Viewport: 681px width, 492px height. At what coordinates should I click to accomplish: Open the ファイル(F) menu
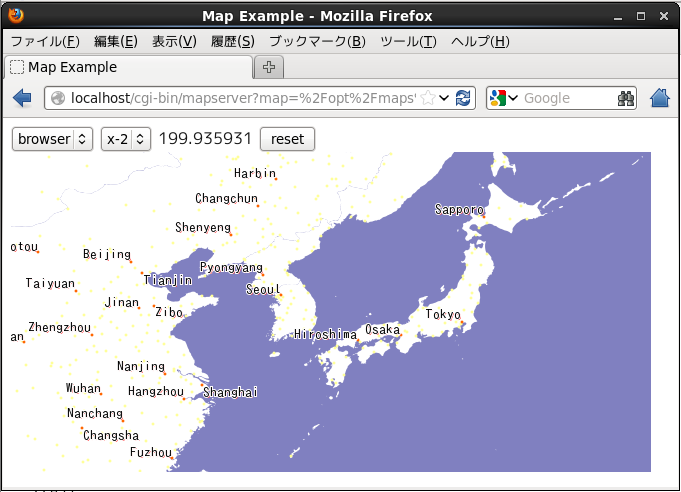click(x=44, y=41)
